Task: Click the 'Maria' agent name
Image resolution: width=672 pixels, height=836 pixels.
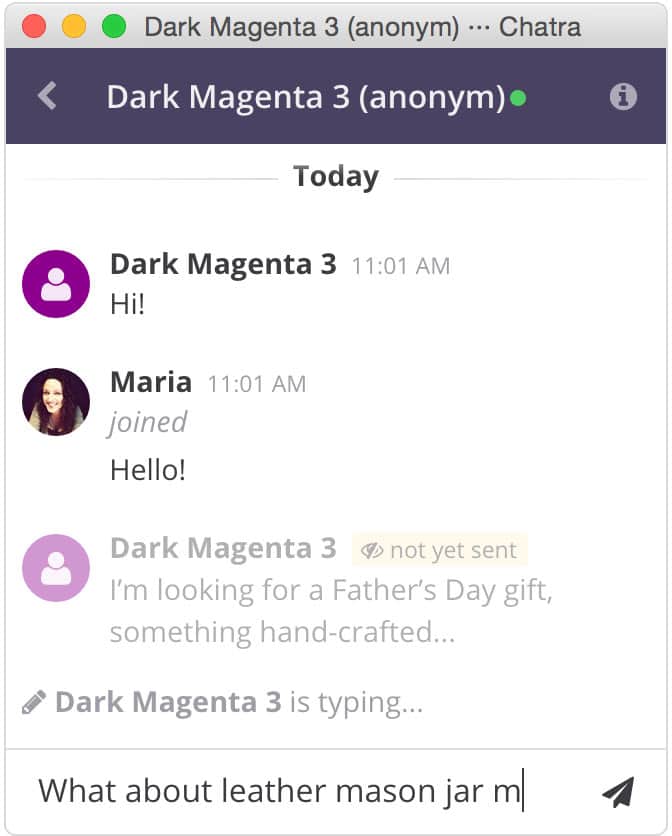Action: click(x=151, y=382)
